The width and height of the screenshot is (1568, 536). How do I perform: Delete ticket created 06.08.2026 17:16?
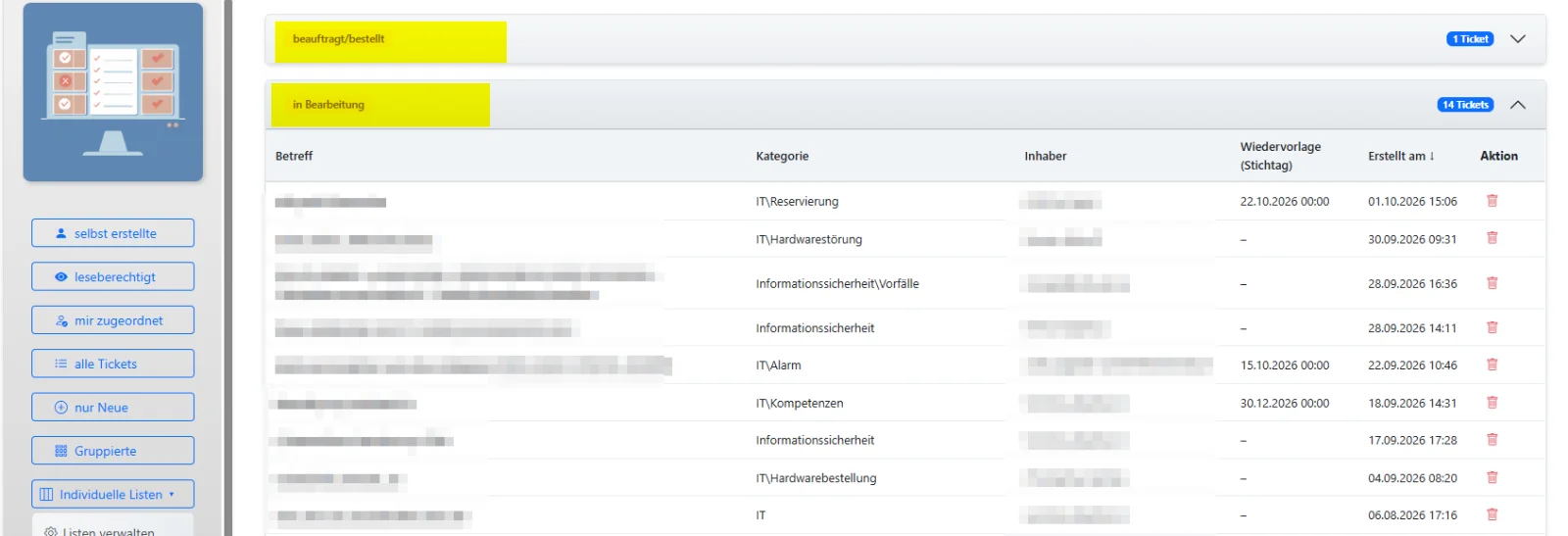point(1492,514)
